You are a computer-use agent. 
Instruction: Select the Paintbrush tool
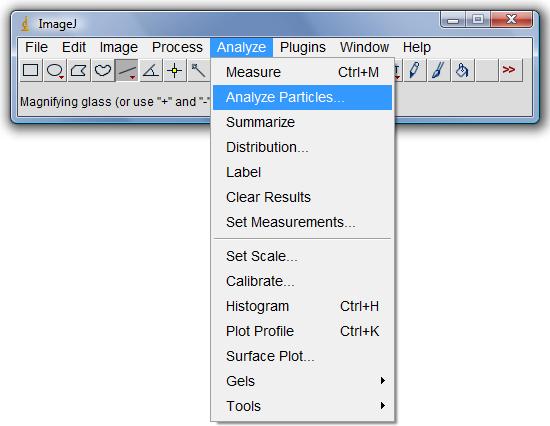pos(439,71)
